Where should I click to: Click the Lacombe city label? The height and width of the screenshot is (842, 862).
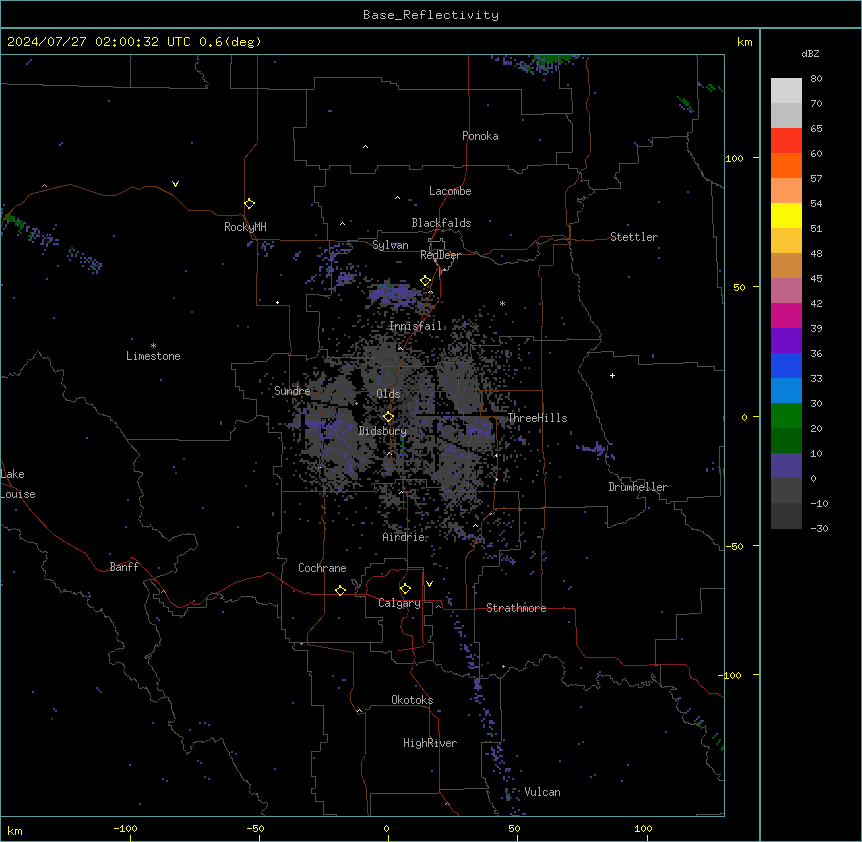(x=450, y=191)
